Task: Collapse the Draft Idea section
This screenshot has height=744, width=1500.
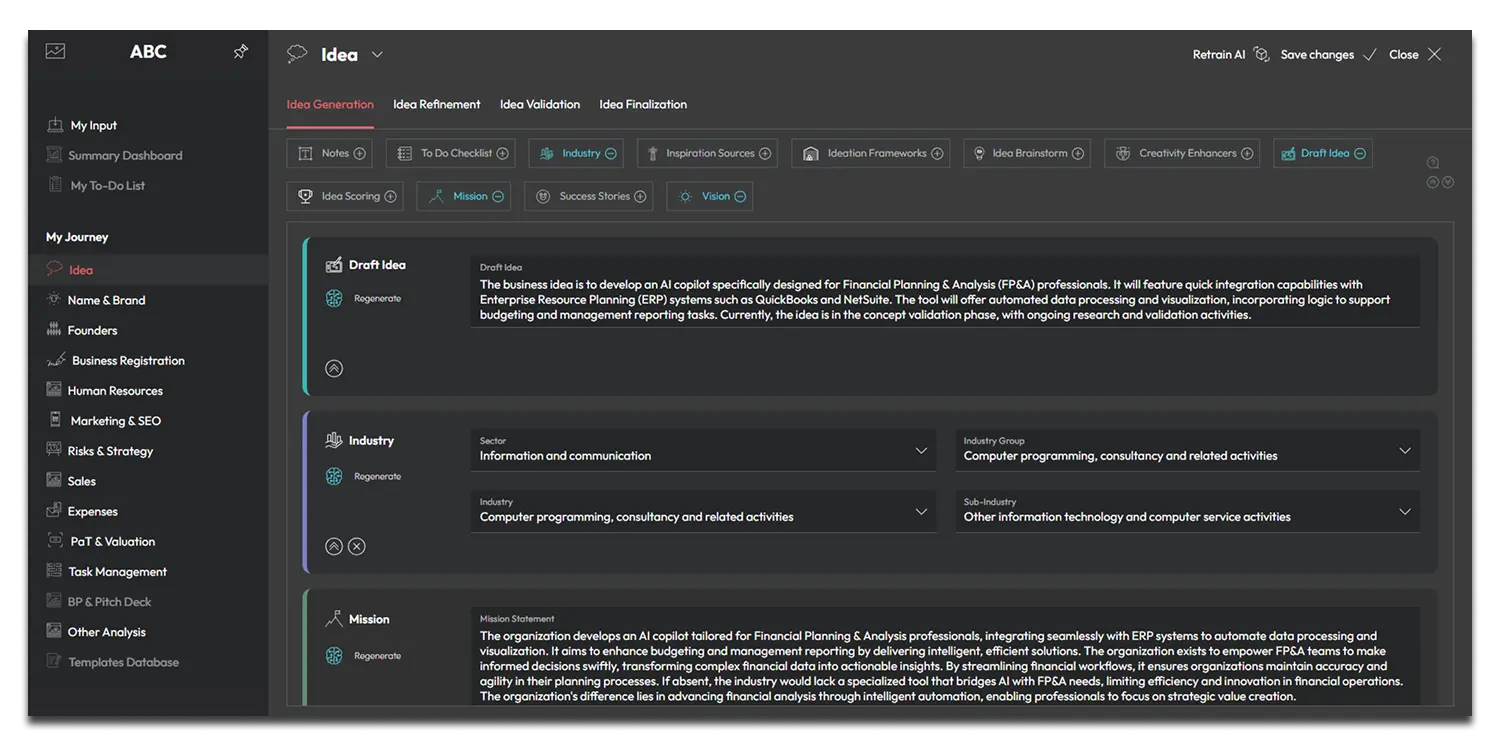Action: 334,368
